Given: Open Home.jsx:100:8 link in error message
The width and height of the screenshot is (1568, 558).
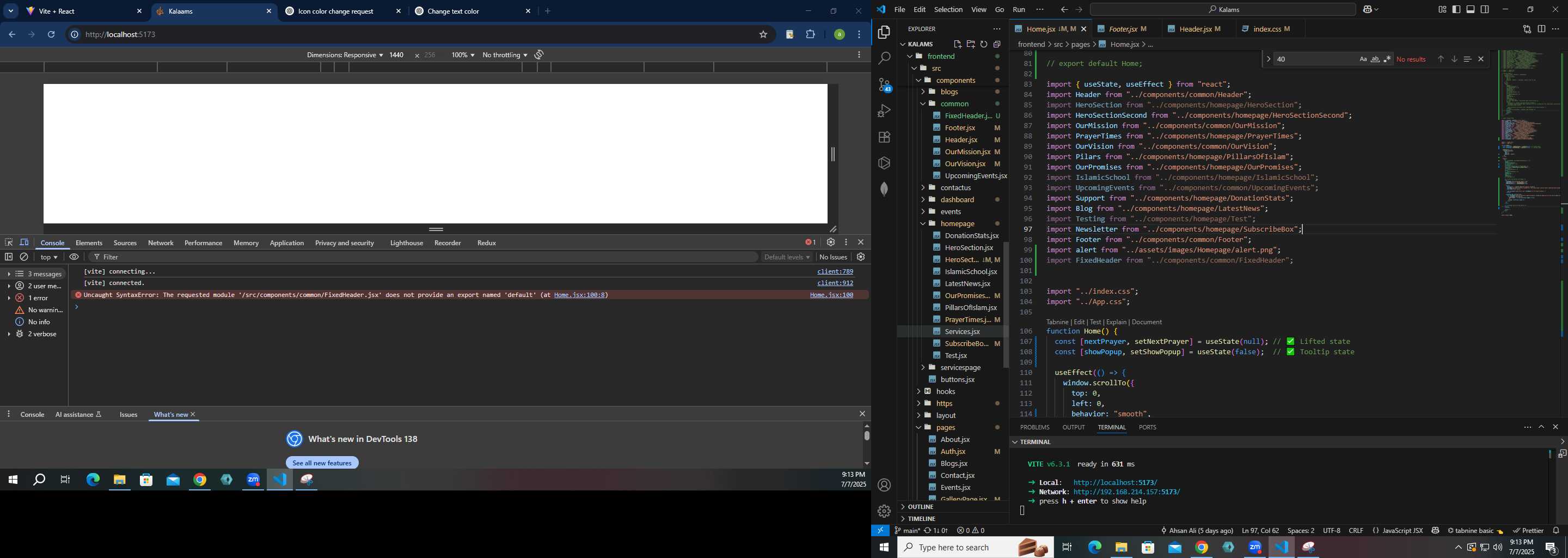Looking at the screenshot, I should [x=579, y=295].
